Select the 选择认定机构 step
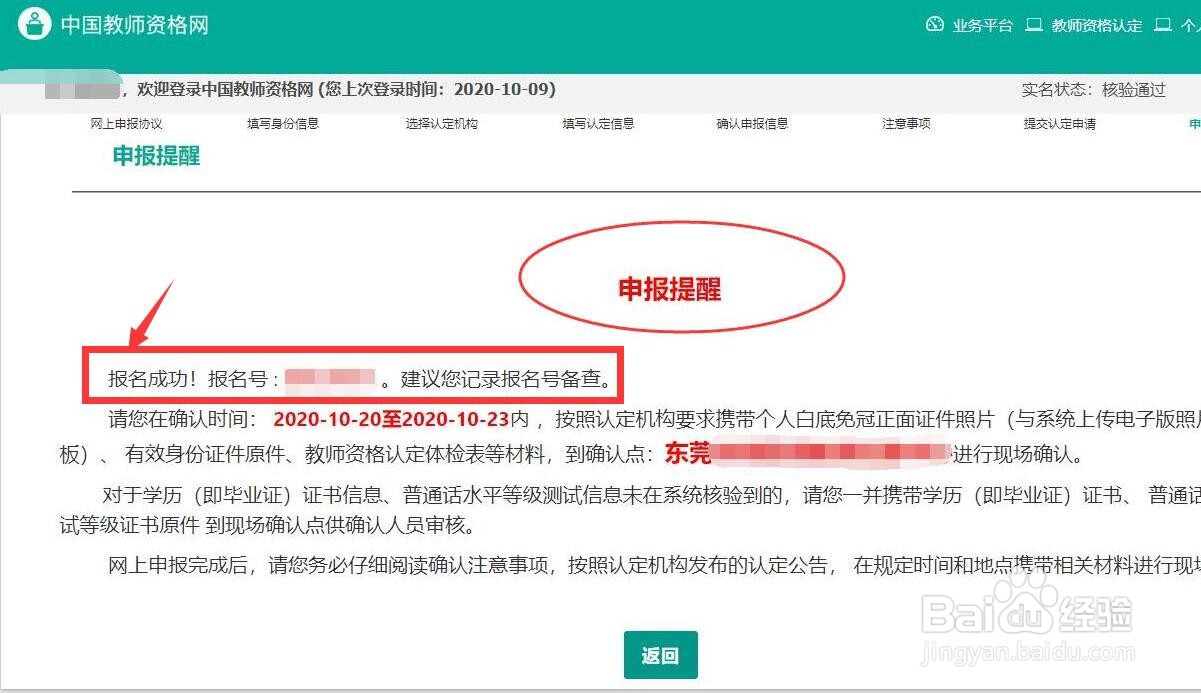This screenshot has height=693, width=1201. pyautogui.click(x=440, y=123)
